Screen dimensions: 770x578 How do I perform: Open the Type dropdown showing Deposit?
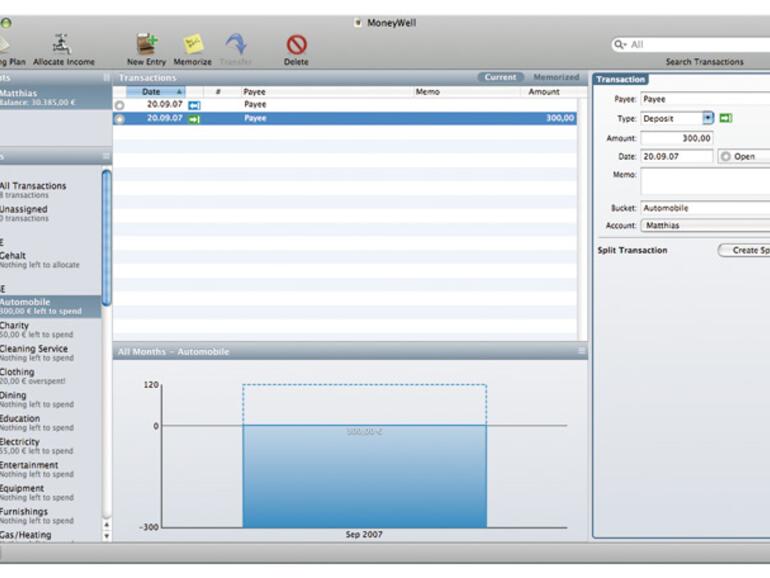(708, 118)
